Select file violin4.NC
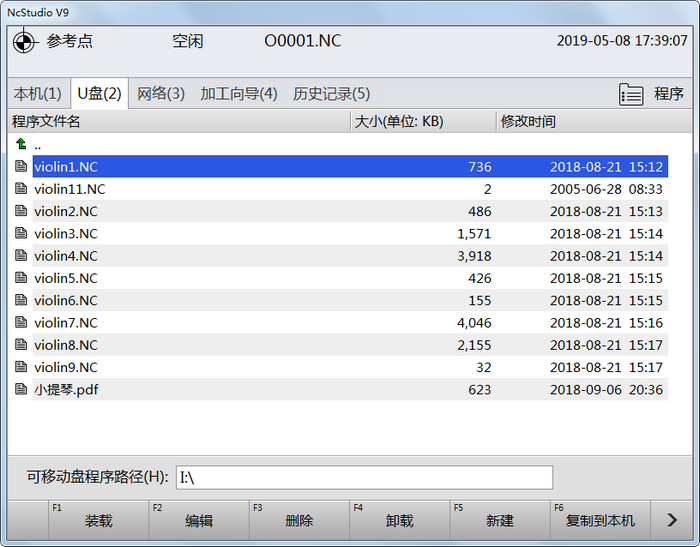 (350, 255)
